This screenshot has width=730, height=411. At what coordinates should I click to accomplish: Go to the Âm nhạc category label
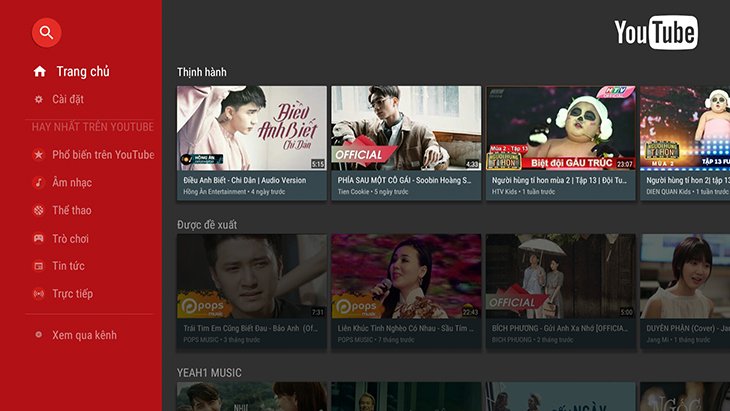click(x=72, y=183)
